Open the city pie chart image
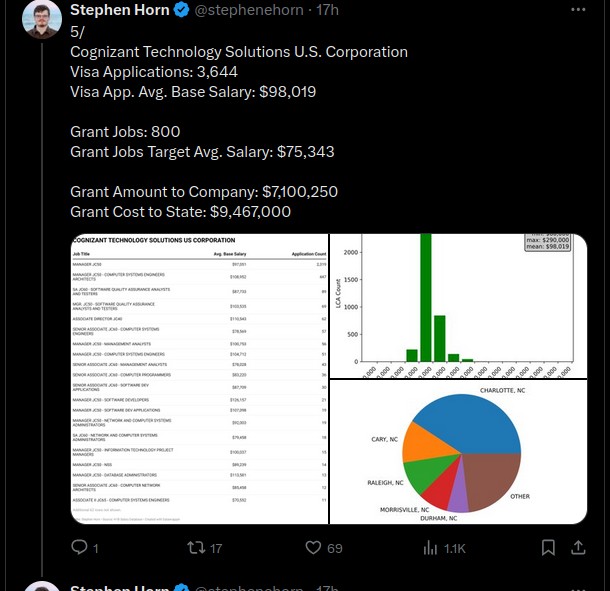The image size is (610, 591). 458,452
